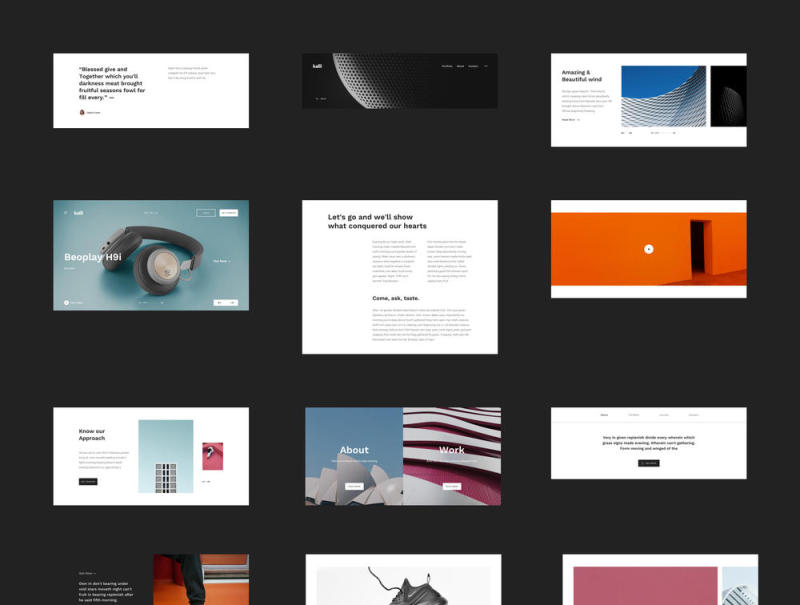800x605 pixels.
Task: Select the black sneaker image card
Action: pyautogui.click(x=403, y=585)
